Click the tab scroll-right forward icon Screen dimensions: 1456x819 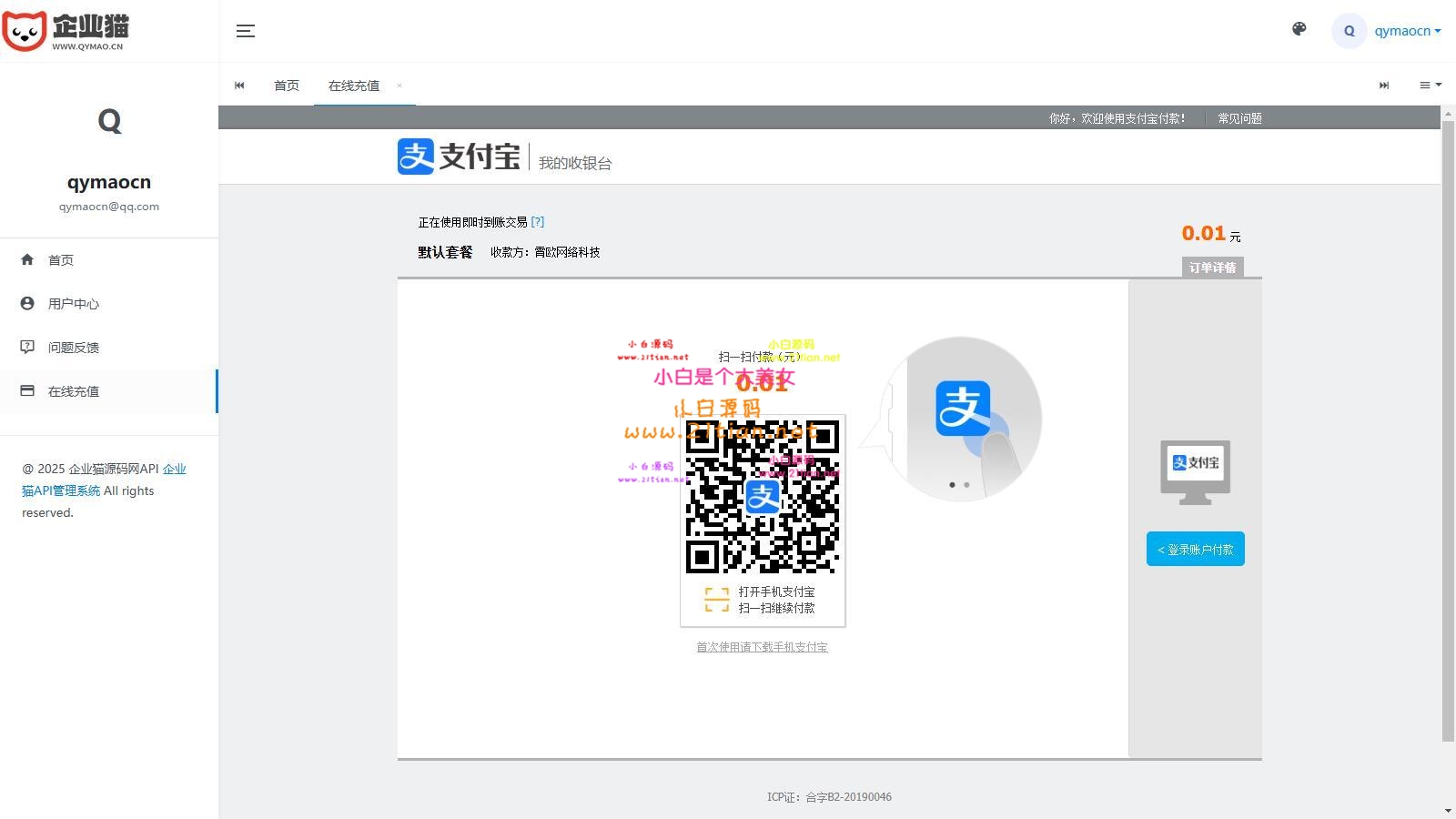coord(1383,86)
